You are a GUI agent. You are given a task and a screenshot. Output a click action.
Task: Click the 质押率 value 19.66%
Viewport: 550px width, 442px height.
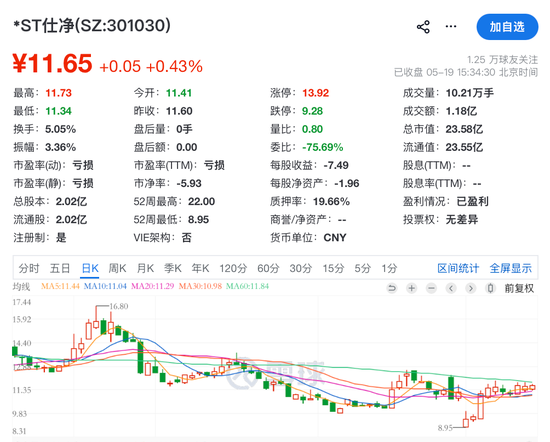coord(331,202)
